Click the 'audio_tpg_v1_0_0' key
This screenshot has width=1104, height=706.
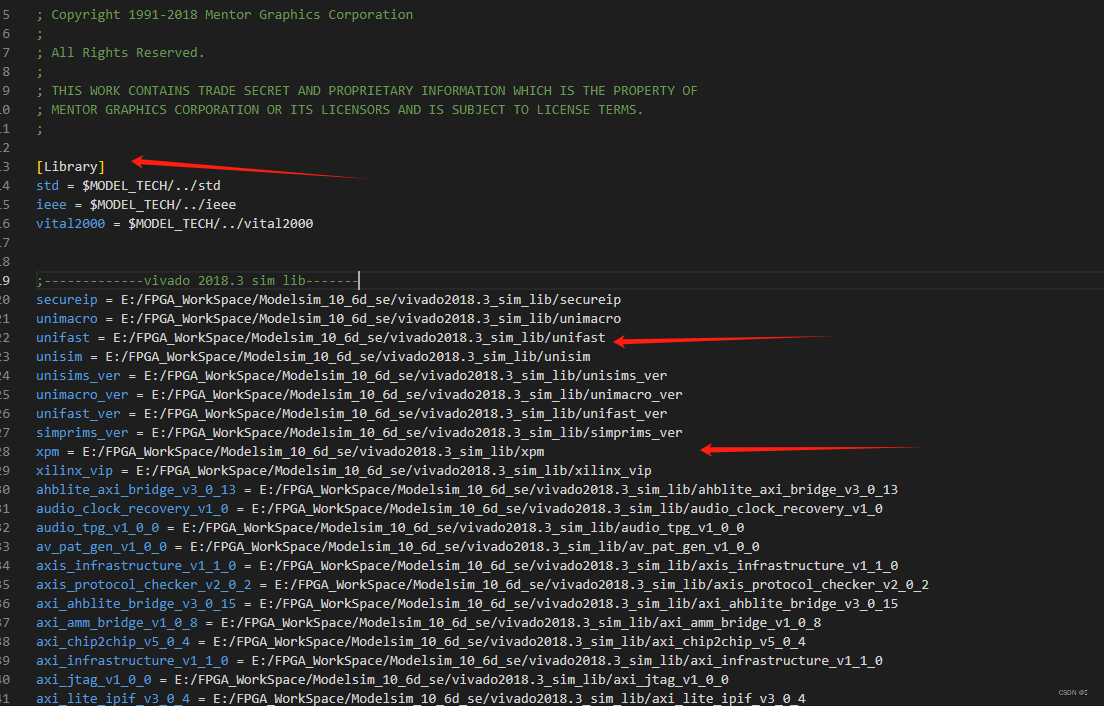coord(98,528)
